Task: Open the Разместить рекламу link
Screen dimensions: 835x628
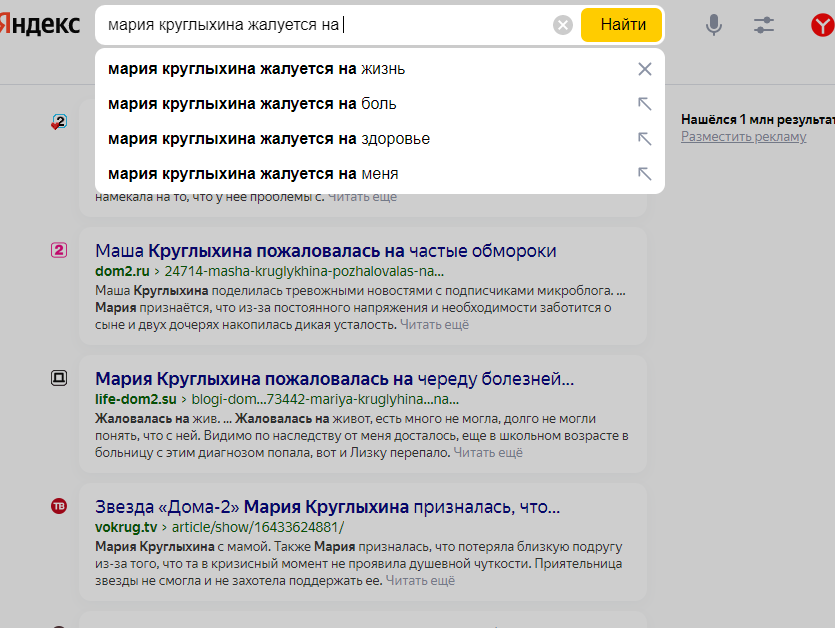Action: pos(743,136)
